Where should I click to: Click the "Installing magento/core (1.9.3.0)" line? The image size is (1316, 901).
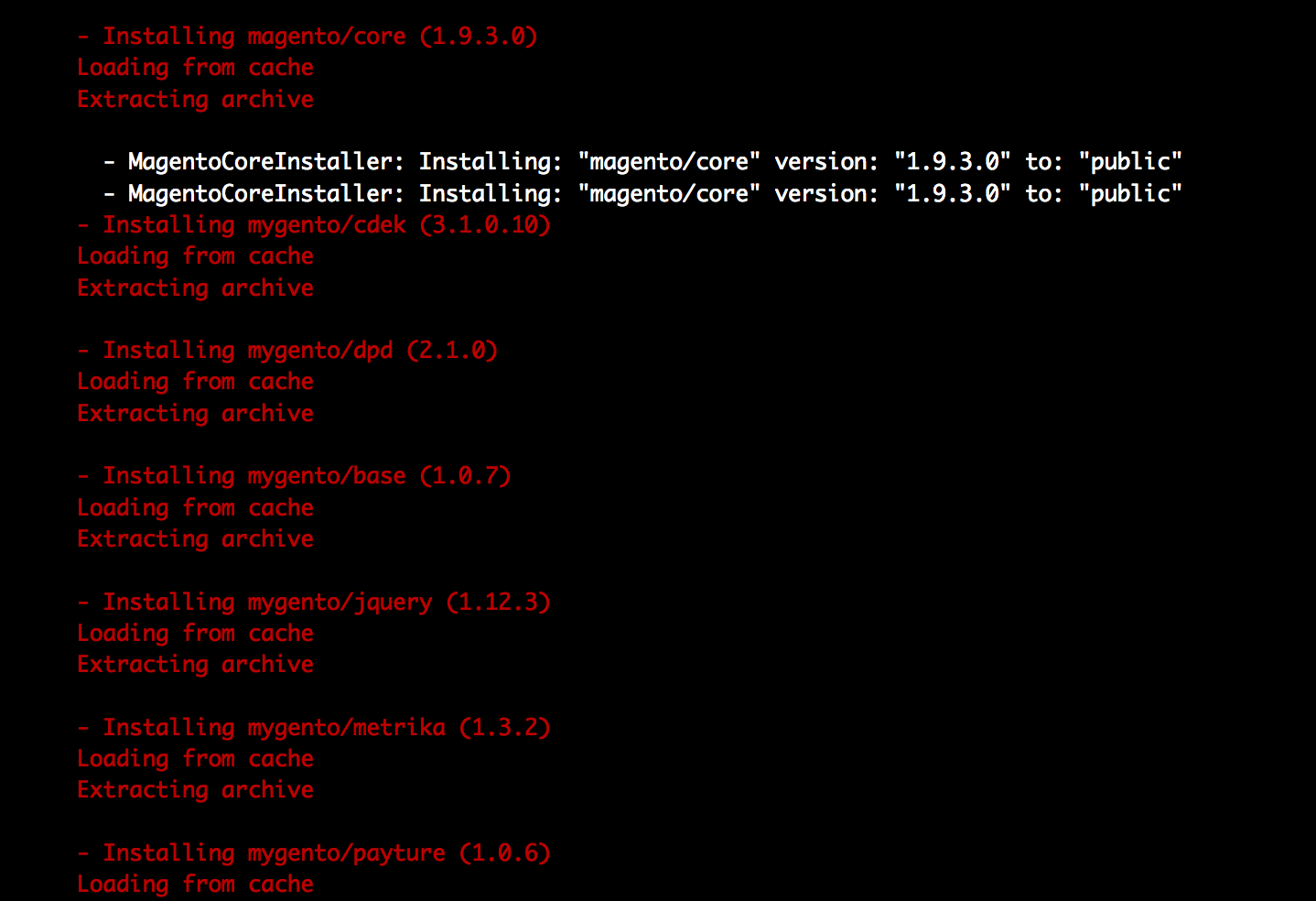tap(307, 37)
